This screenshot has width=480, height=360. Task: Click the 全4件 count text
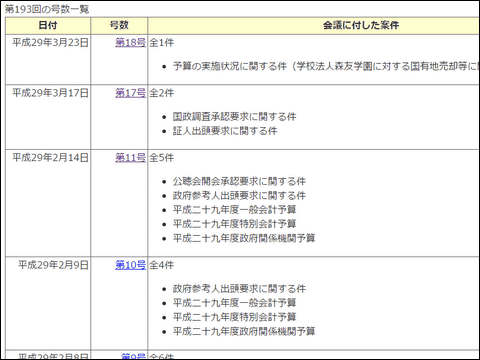[x=161, y=265]
